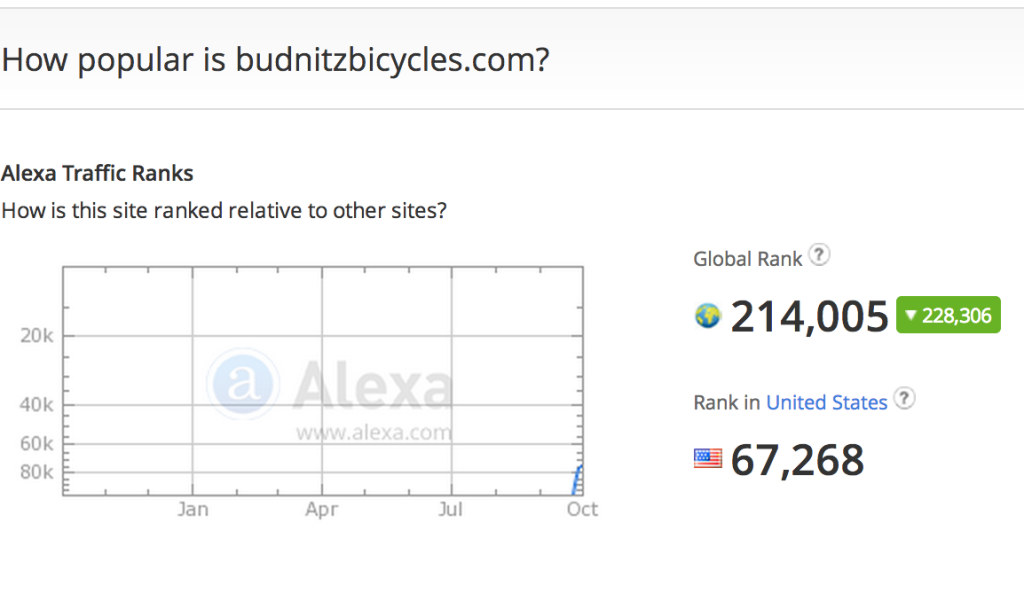Click the 80k label on rank axis
The height and width of the screenshot is (601, 1024).
coord(37,472)
